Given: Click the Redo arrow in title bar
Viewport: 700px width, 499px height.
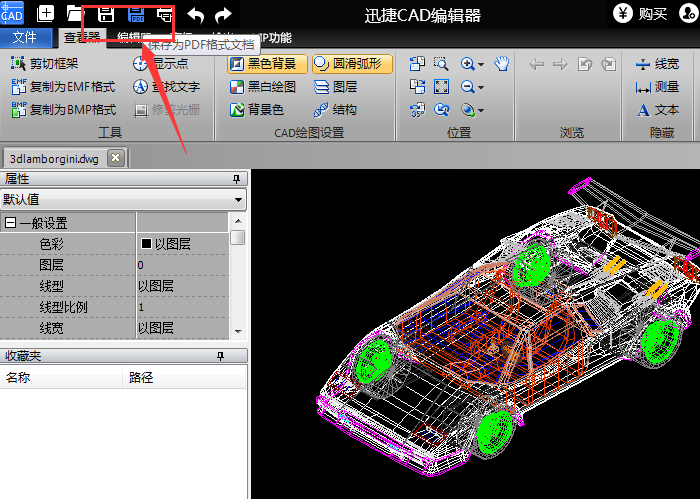Looking at the screenshot, I should [x=223, y=15].
